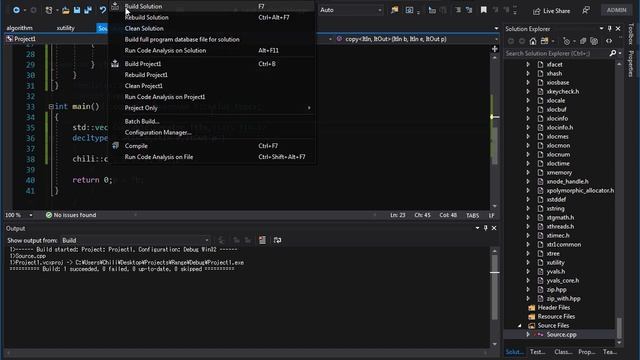Choose Run Code Analysis on Project1

(212, 97)
